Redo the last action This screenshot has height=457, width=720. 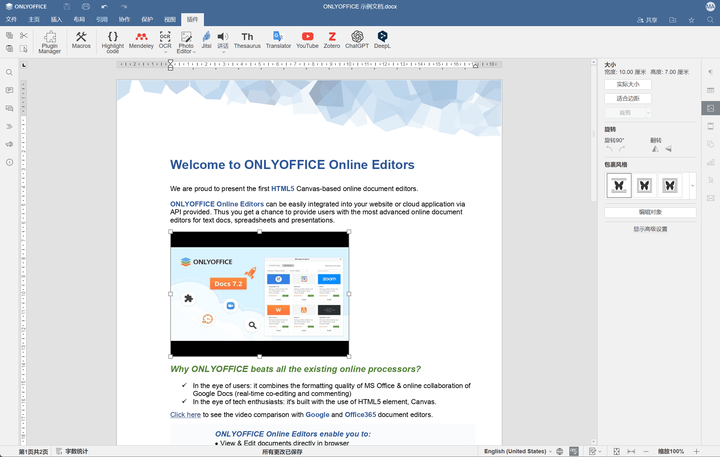pos(124,7)
